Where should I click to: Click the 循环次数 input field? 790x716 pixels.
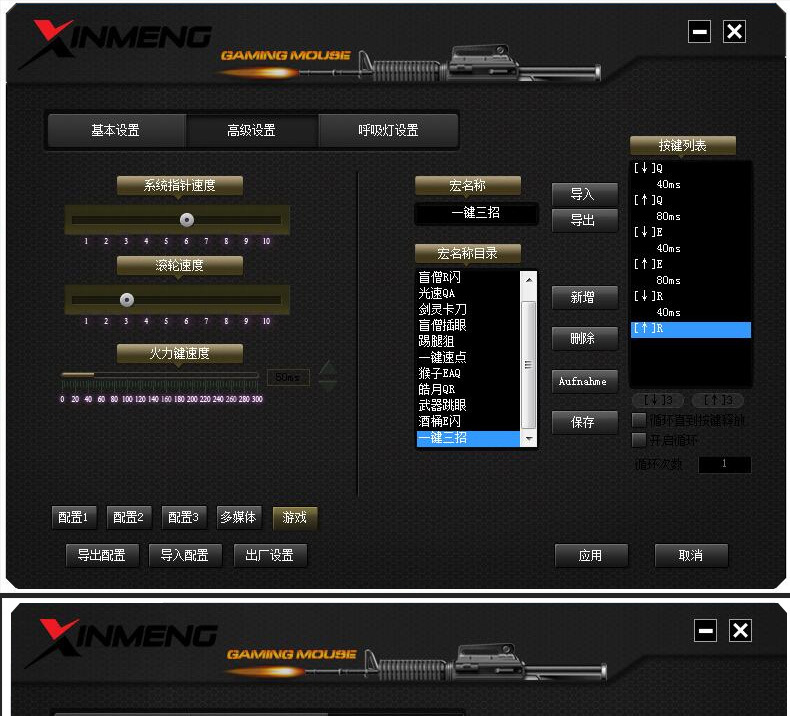(x=725, y=464)
